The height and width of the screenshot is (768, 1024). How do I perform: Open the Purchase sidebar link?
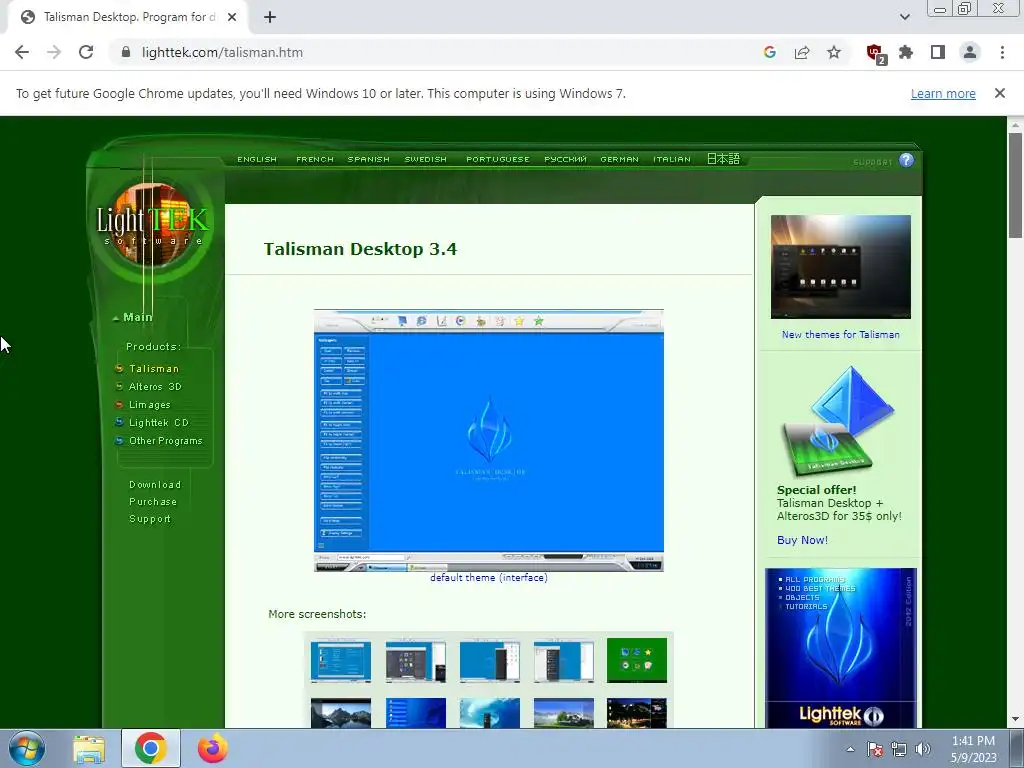[x=153, y=502]
